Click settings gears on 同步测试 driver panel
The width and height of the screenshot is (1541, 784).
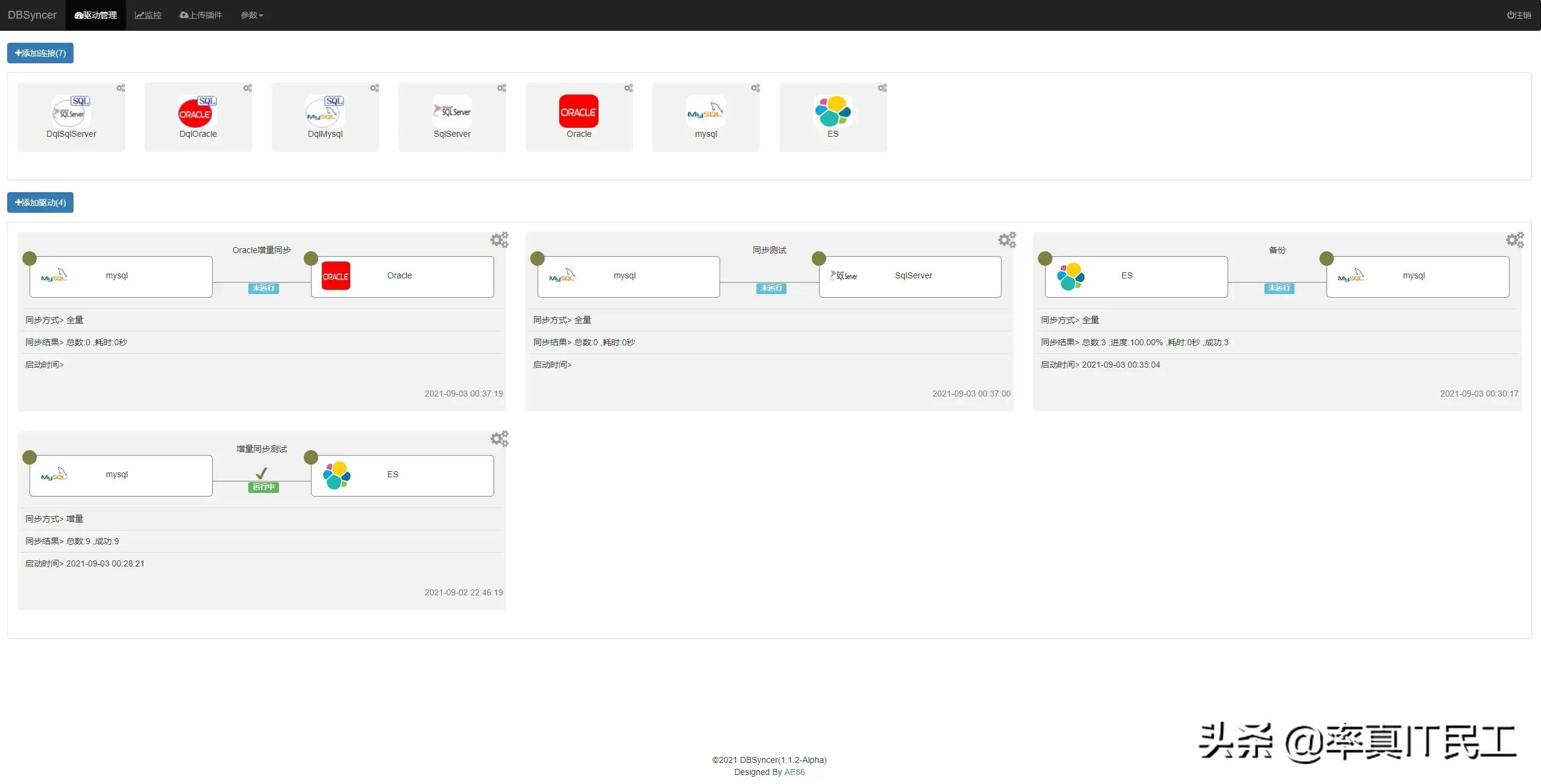click(x=1006, y=240)
